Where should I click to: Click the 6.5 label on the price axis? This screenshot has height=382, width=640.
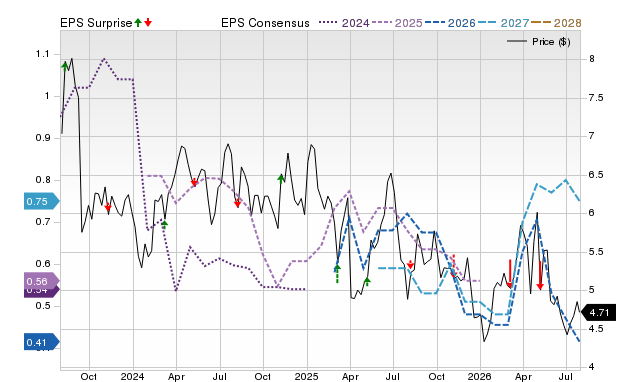(x=596, y=175)
